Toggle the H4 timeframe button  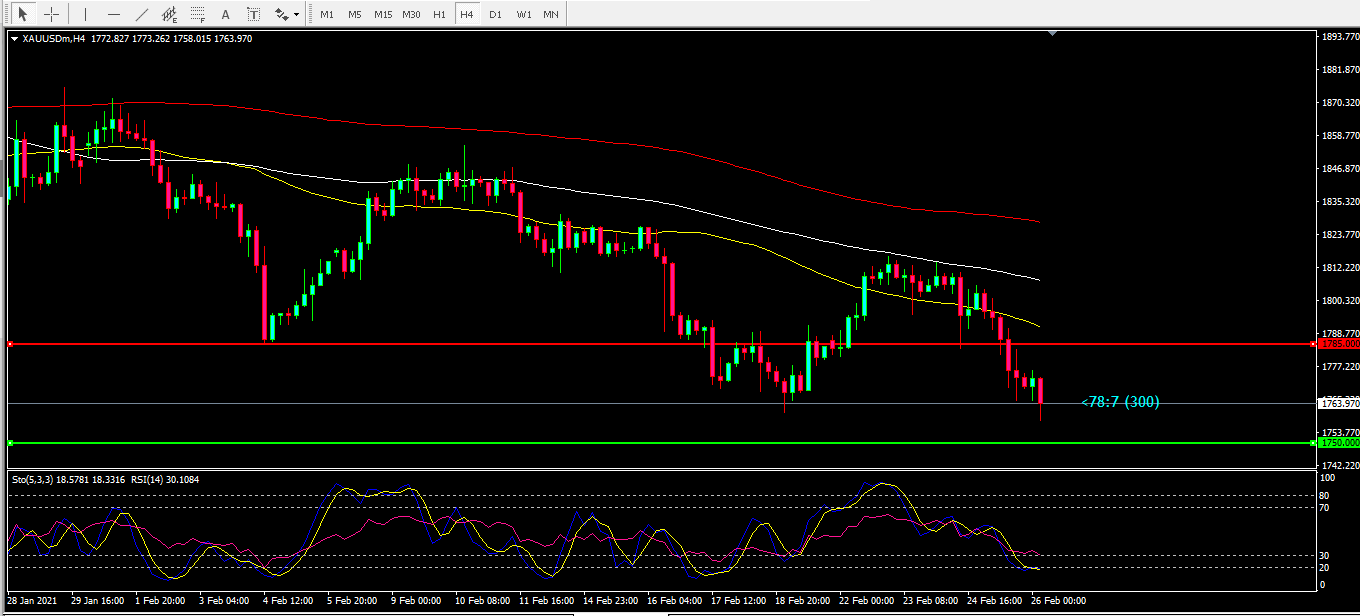click(466, 14)
